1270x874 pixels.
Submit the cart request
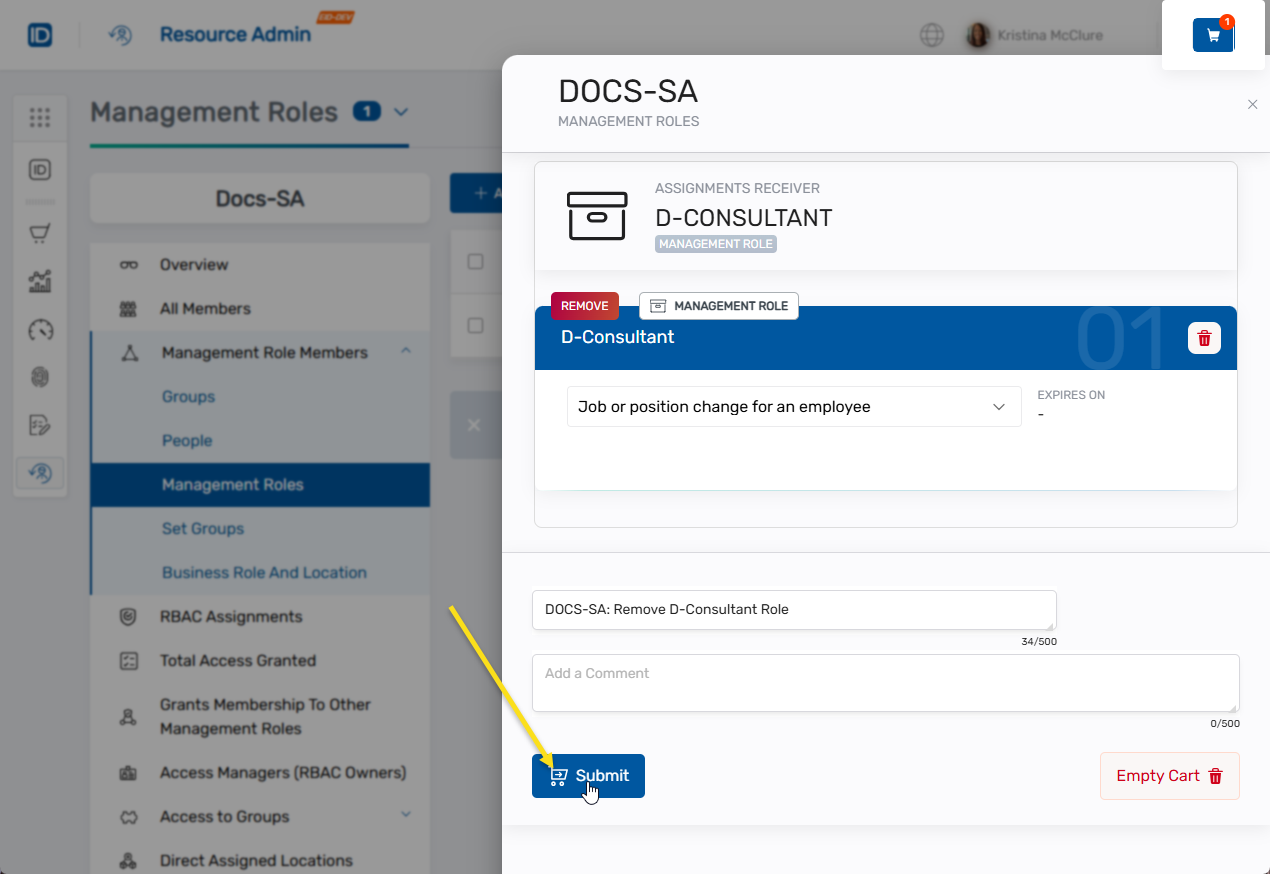click(588, 776)
